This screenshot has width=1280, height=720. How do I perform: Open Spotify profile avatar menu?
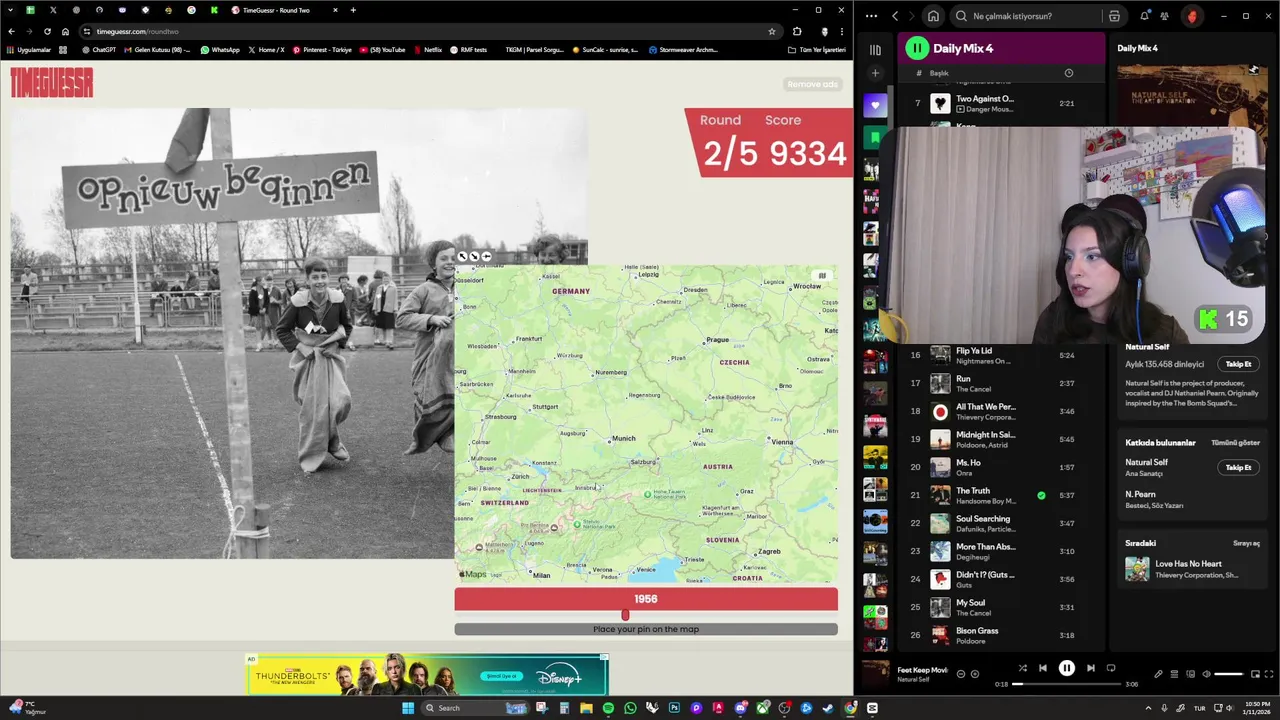pyautogui.click(x=1191, y=16)
